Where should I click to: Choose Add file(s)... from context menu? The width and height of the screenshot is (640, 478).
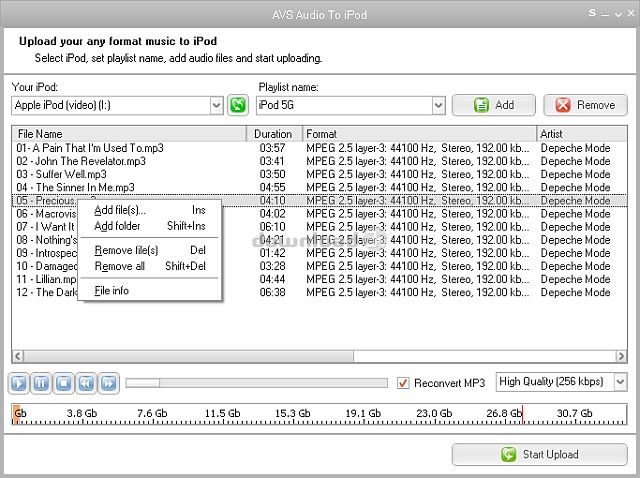(x=150, y=210)
